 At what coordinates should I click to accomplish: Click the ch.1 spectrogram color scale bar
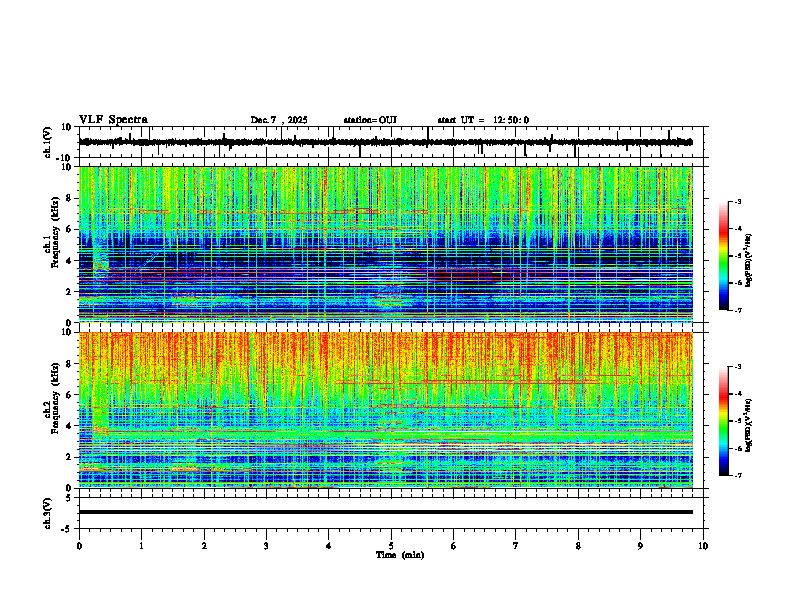click(723, 256)
